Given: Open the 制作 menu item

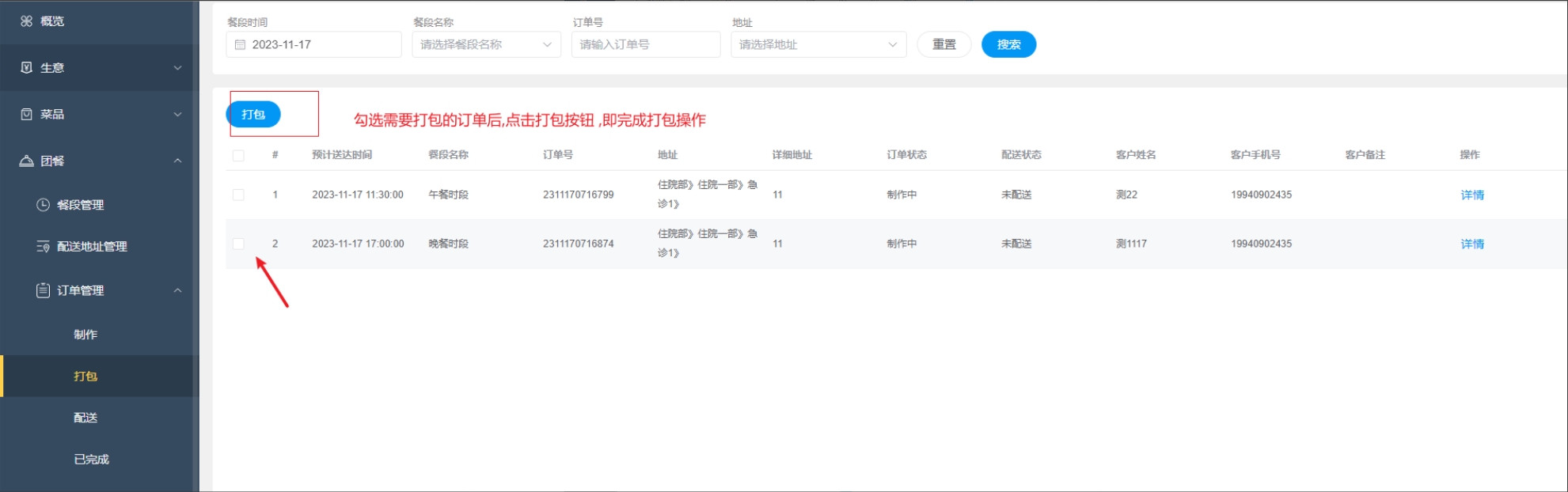Looking at the screenshot, I should (x=85, y=335).
